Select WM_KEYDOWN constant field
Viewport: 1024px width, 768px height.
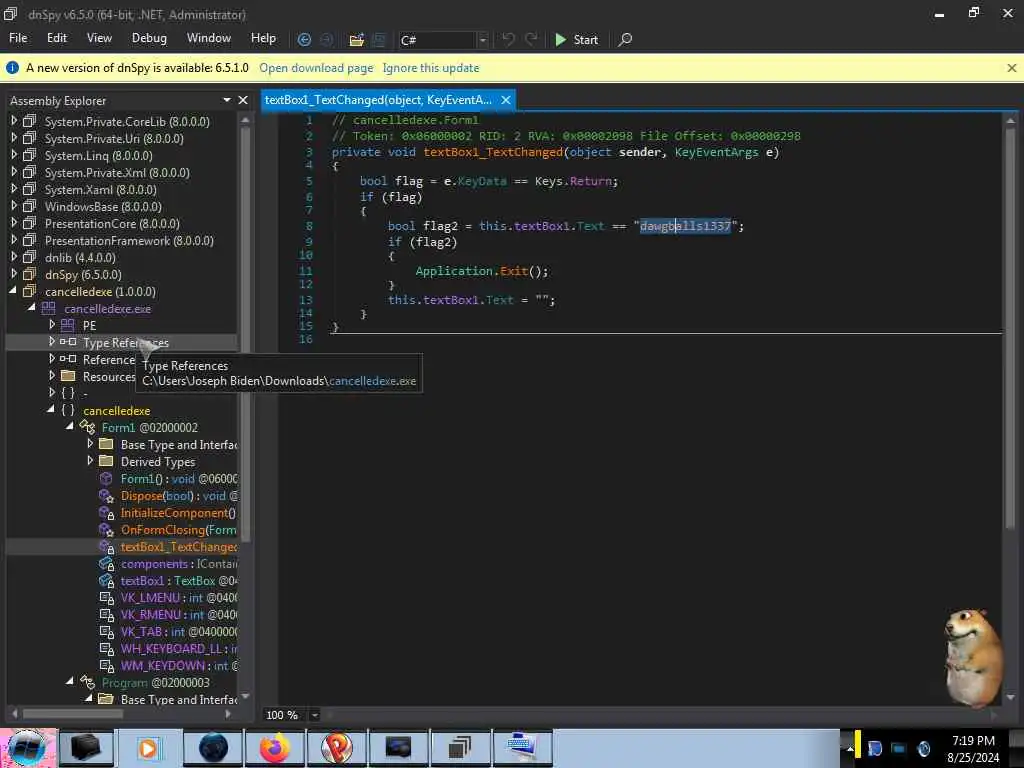pos(178,666)
